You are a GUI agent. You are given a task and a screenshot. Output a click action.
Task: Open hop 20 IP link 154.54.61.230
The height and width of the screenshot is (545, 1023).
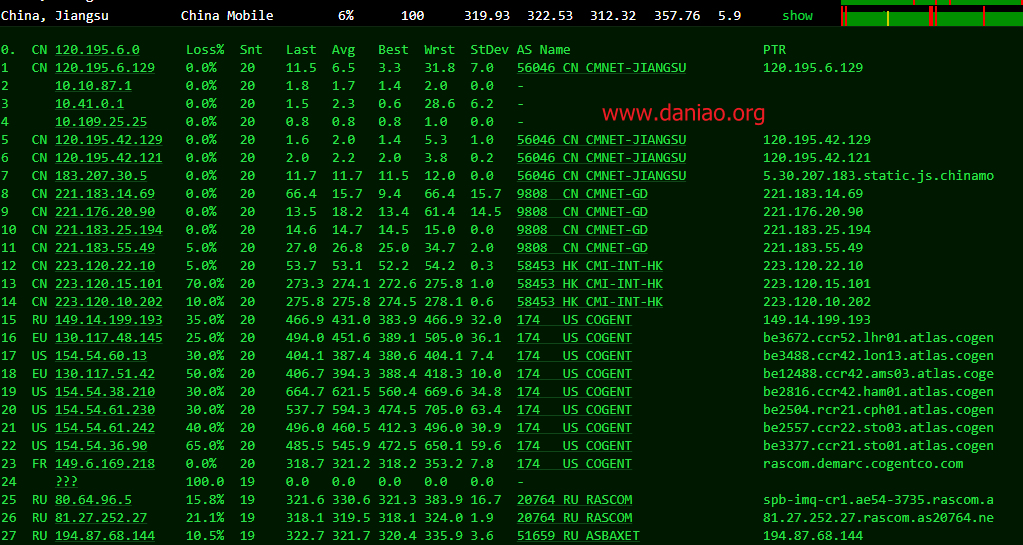105,410
